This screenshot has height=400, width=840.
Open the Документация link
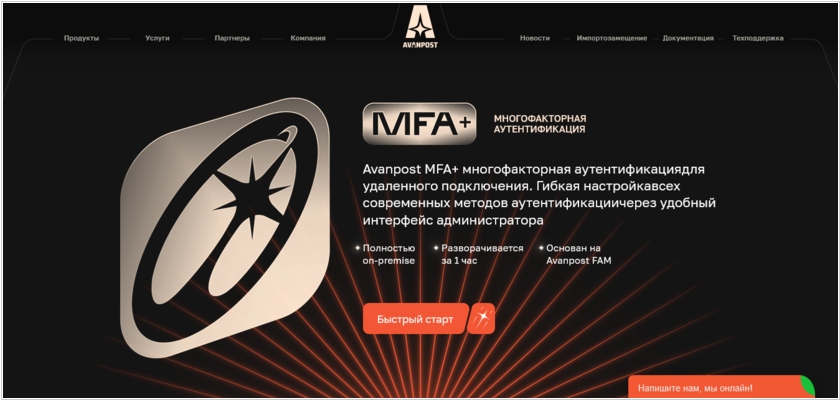(x=688, y=38)
